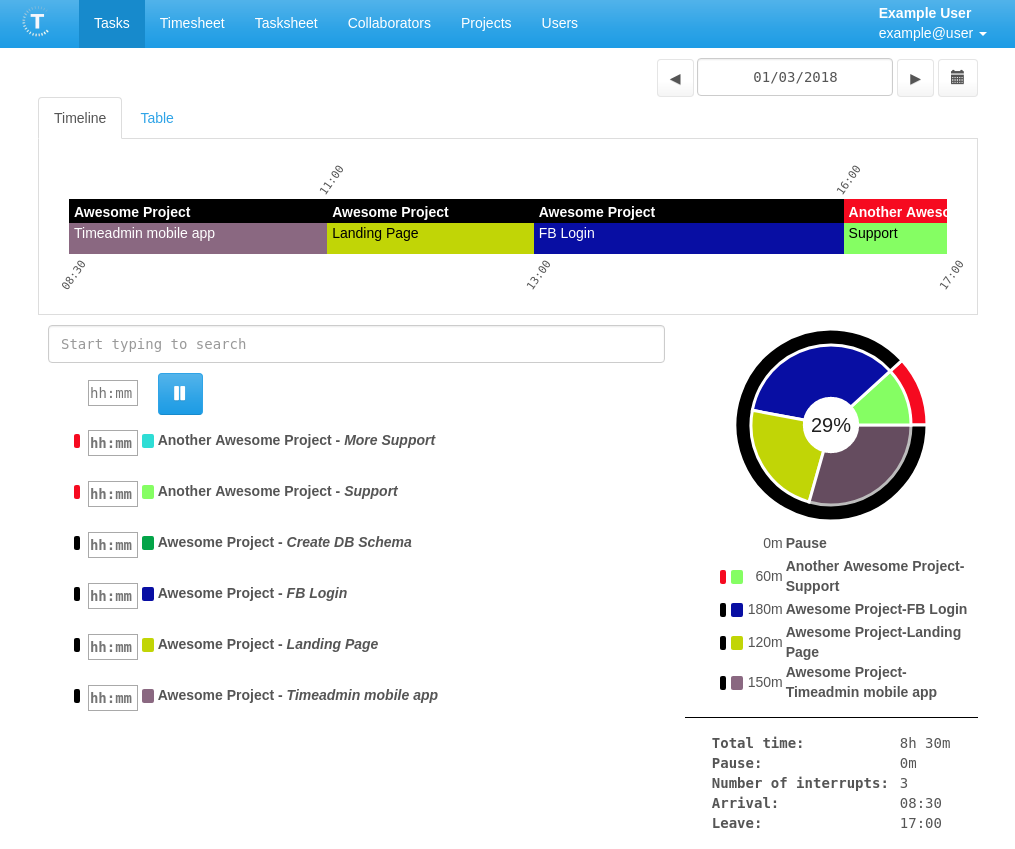Go to previous day arrow

click(x=675, y=78)
